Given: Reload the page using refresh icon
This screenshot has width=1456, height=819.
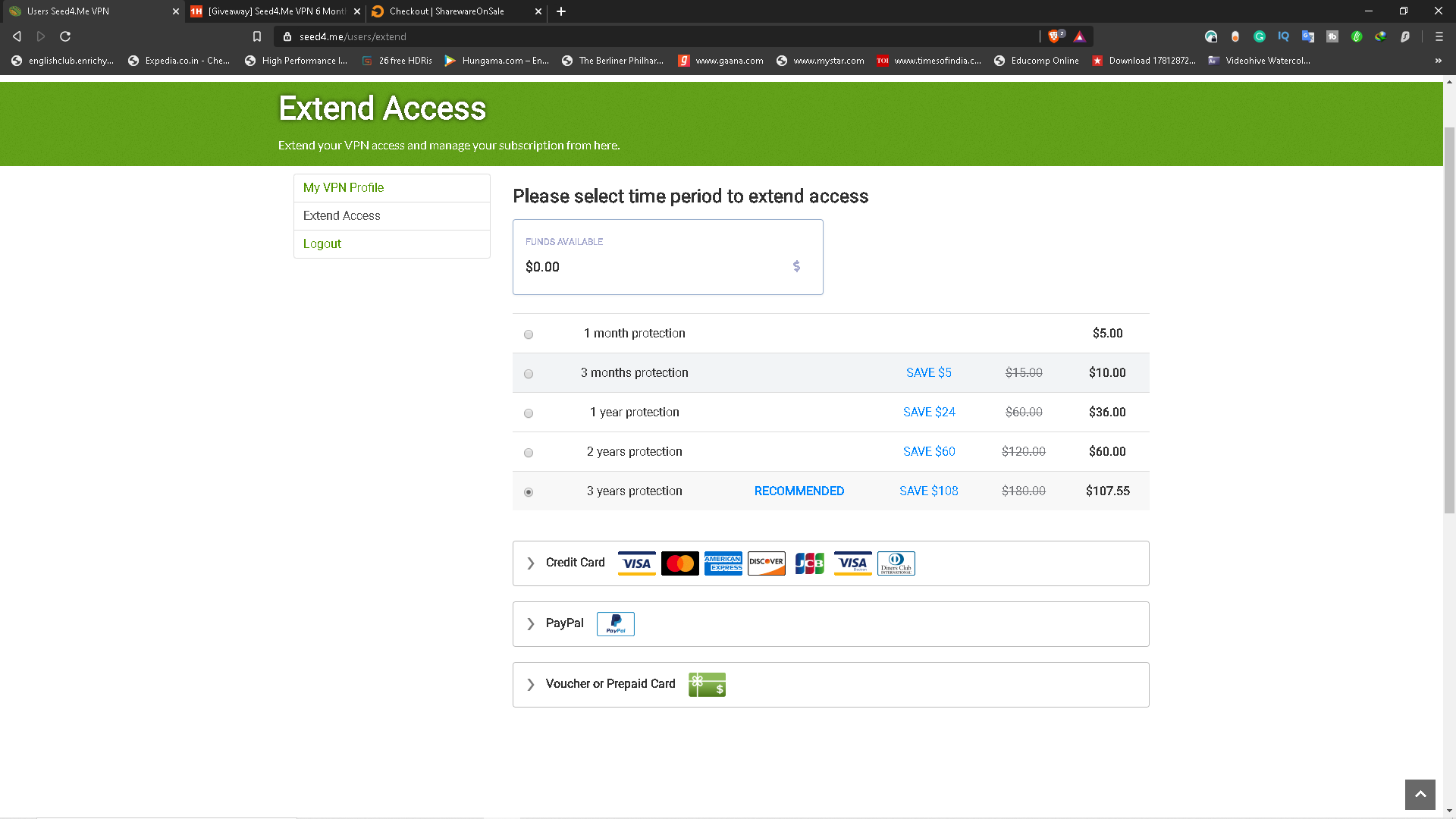Looking at the screenshot, I should click(x=65, y=36).
